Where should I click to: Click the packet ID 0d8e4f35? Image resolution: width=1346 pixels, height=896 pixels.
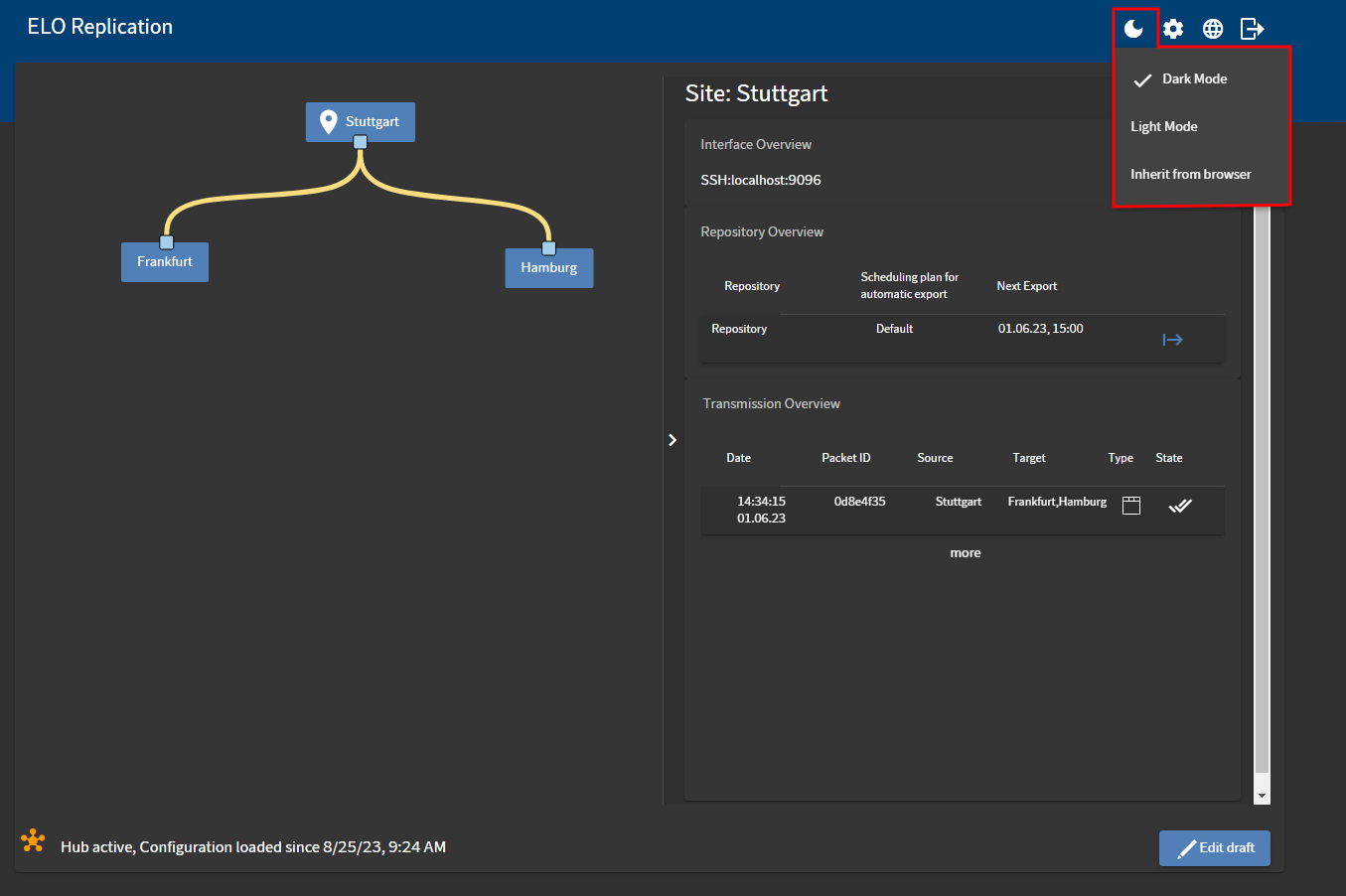(x=860, y=502)
